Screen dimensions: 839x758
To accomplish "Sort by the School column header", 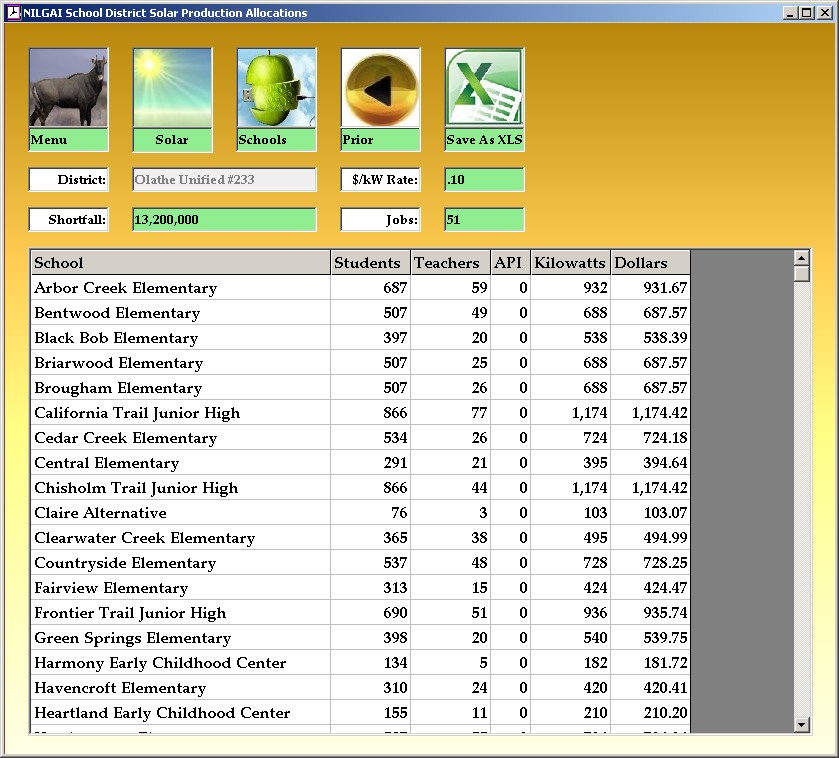I will [x=180, y=263].
